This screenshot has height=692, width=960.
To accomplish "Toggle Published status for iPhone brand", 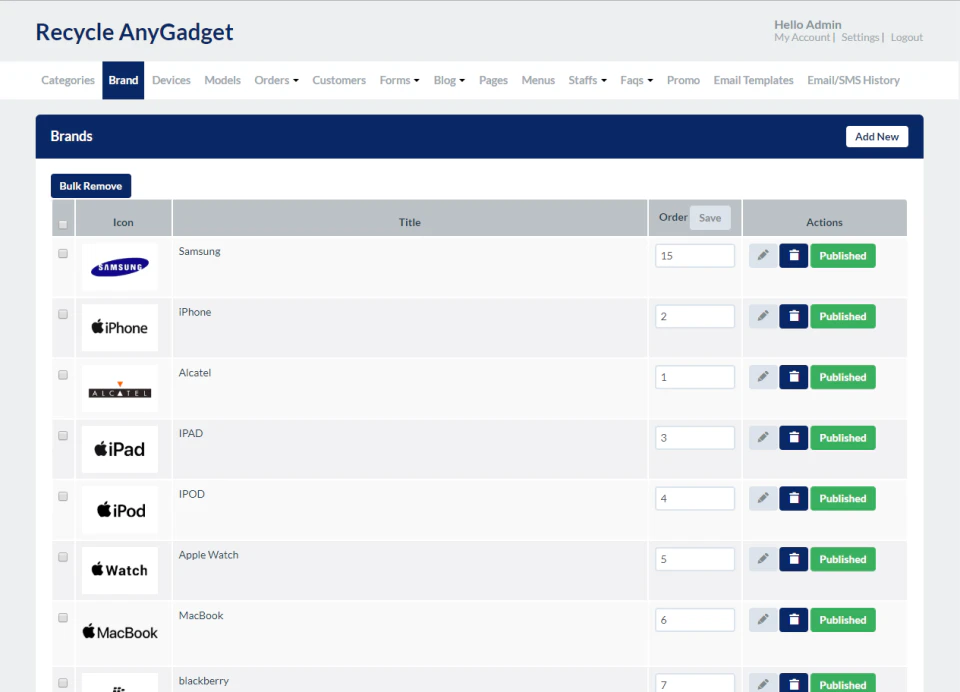I will click(x=843, y=316).
